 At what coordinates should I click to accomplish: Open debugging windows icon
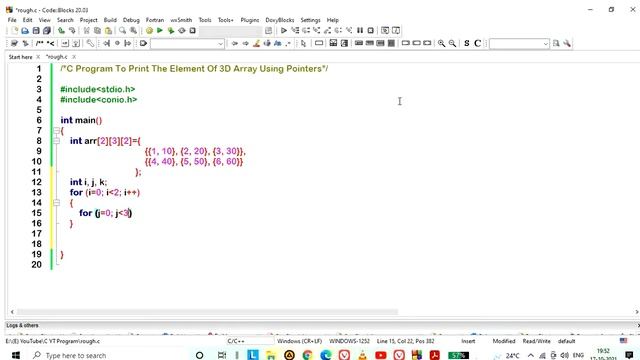pyautogui.click(x=385, y=31)
